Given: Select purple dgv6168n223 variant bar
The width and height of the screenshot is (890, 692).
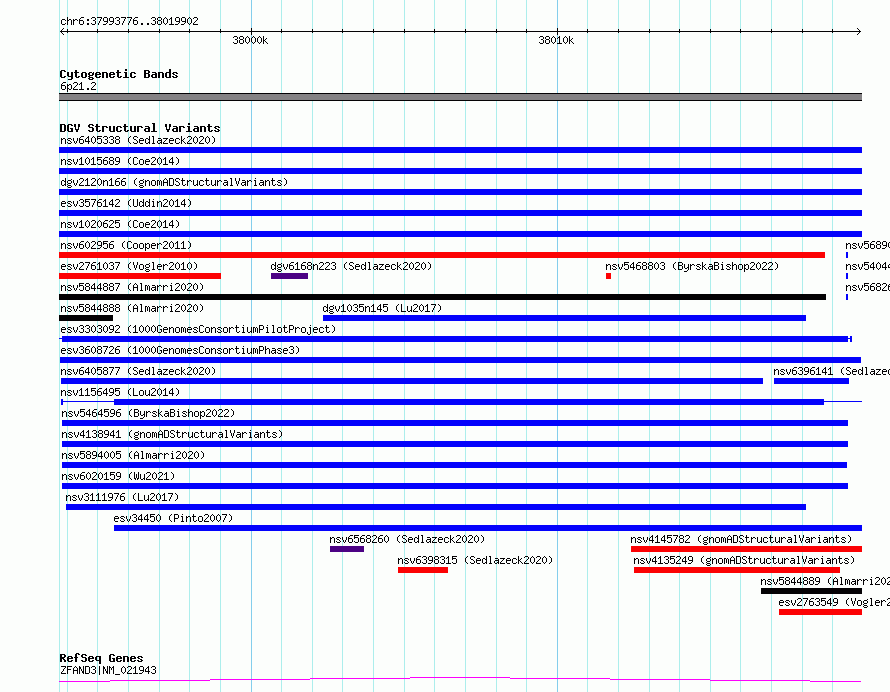Looking at the screenshot, I should point(289,276).
